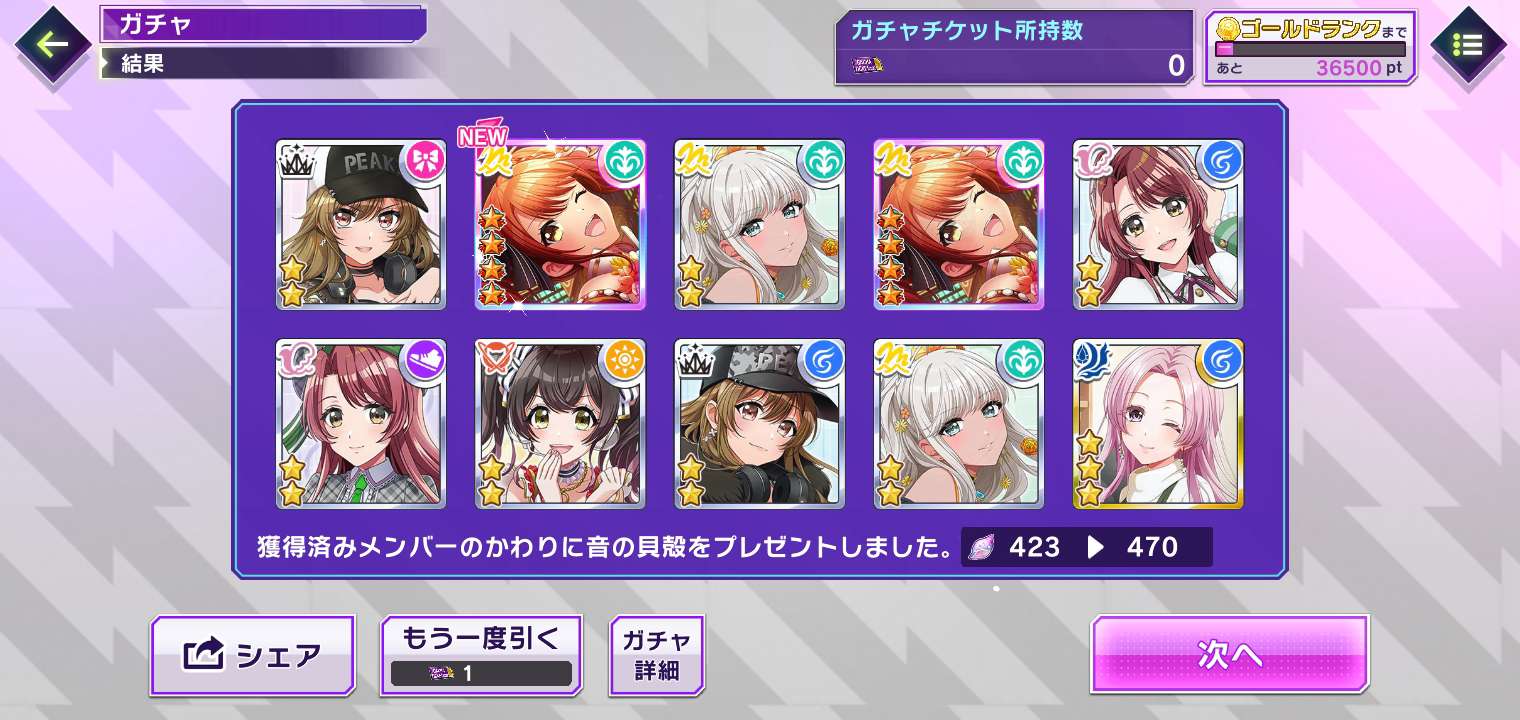Screen dimensions: 1520x720
Task: Tap the bottom-row silver-haired member card
Action: pos(959,424)
